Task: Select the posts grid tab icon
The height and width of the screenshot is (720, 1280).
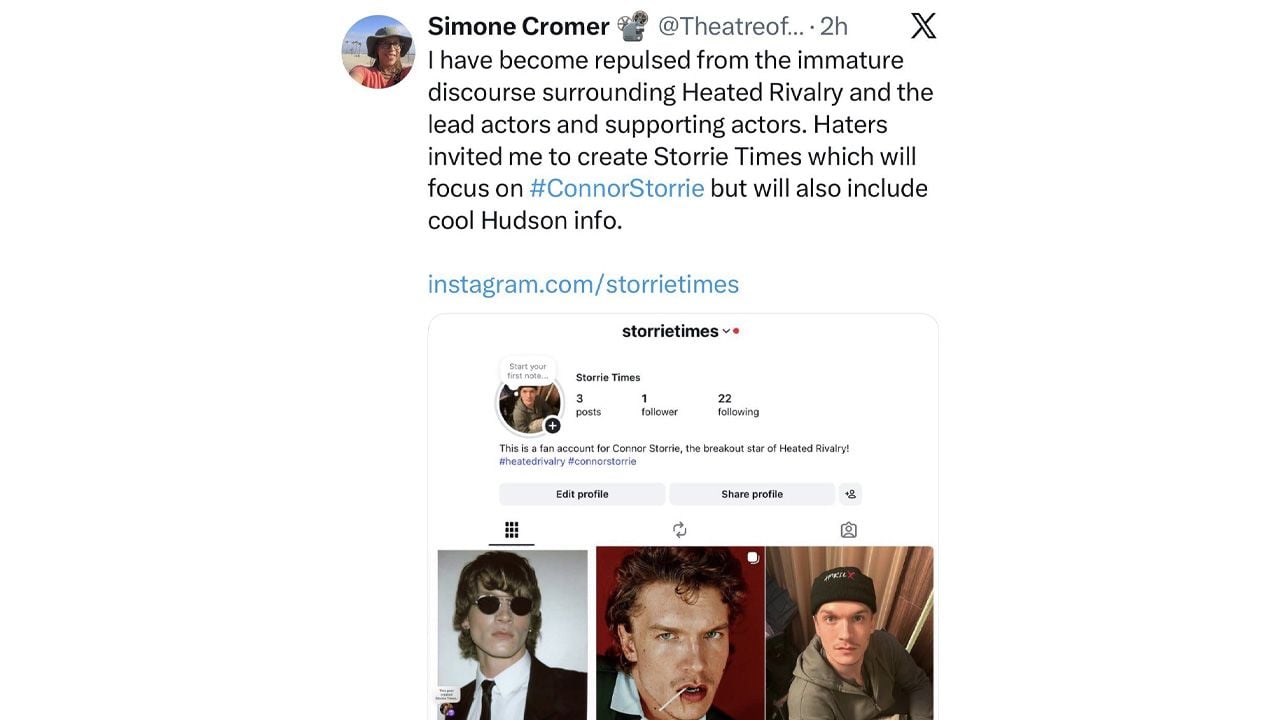Action: tap(511, 530)
